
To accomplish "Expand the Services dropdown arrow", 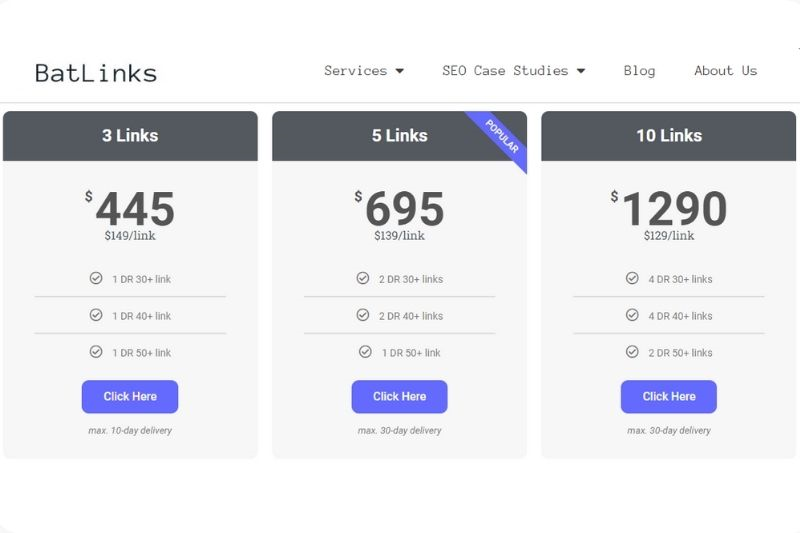I will tap(400, 71).
